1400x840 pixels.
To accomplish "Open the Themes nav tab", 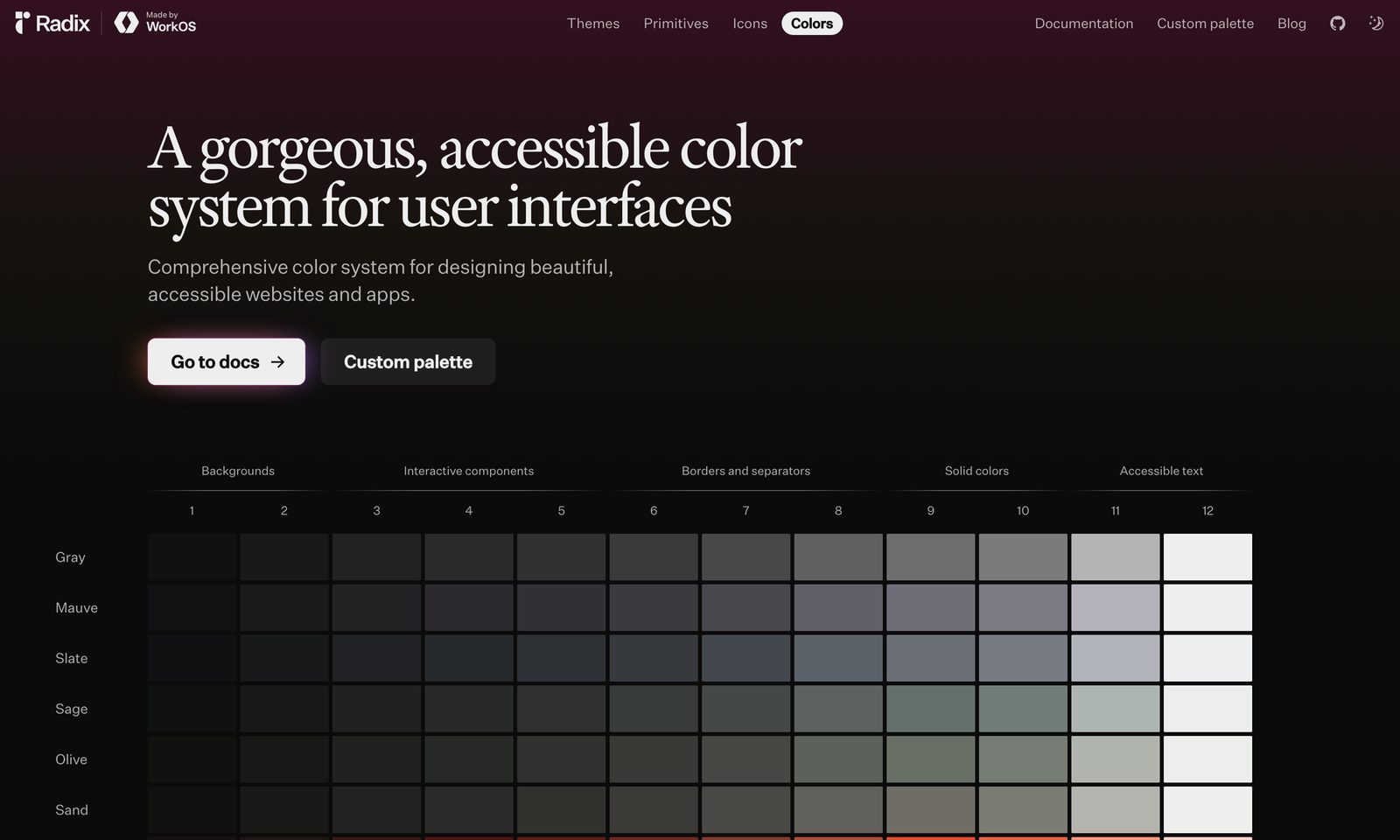I will (593, 24).
